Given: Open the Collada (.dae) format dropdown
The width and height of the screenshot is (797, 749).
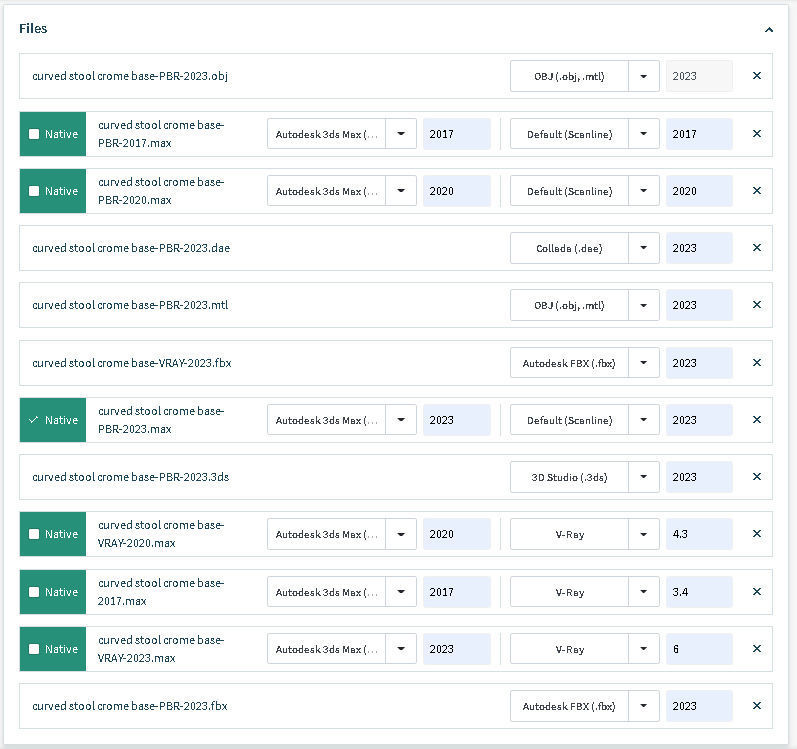Looking at the screenshot, I should (x=644, y=248).
